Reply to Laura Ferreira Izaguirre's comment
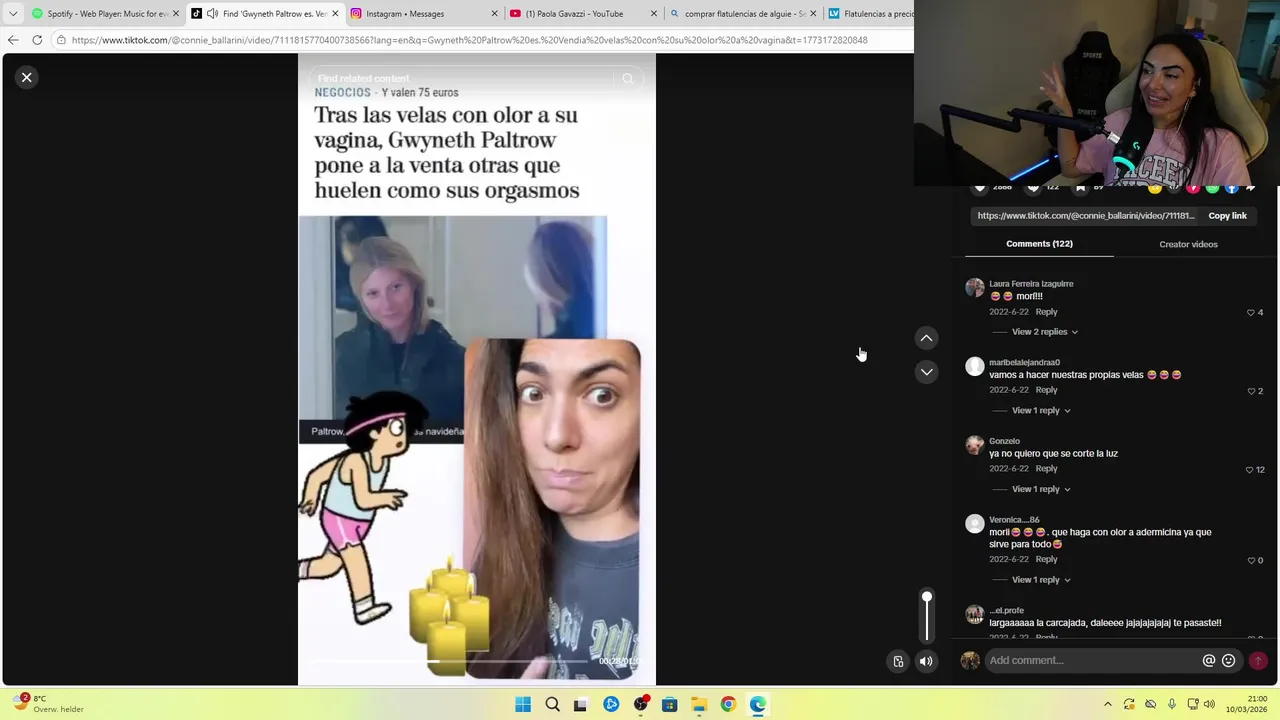 tap(1046, 312)
